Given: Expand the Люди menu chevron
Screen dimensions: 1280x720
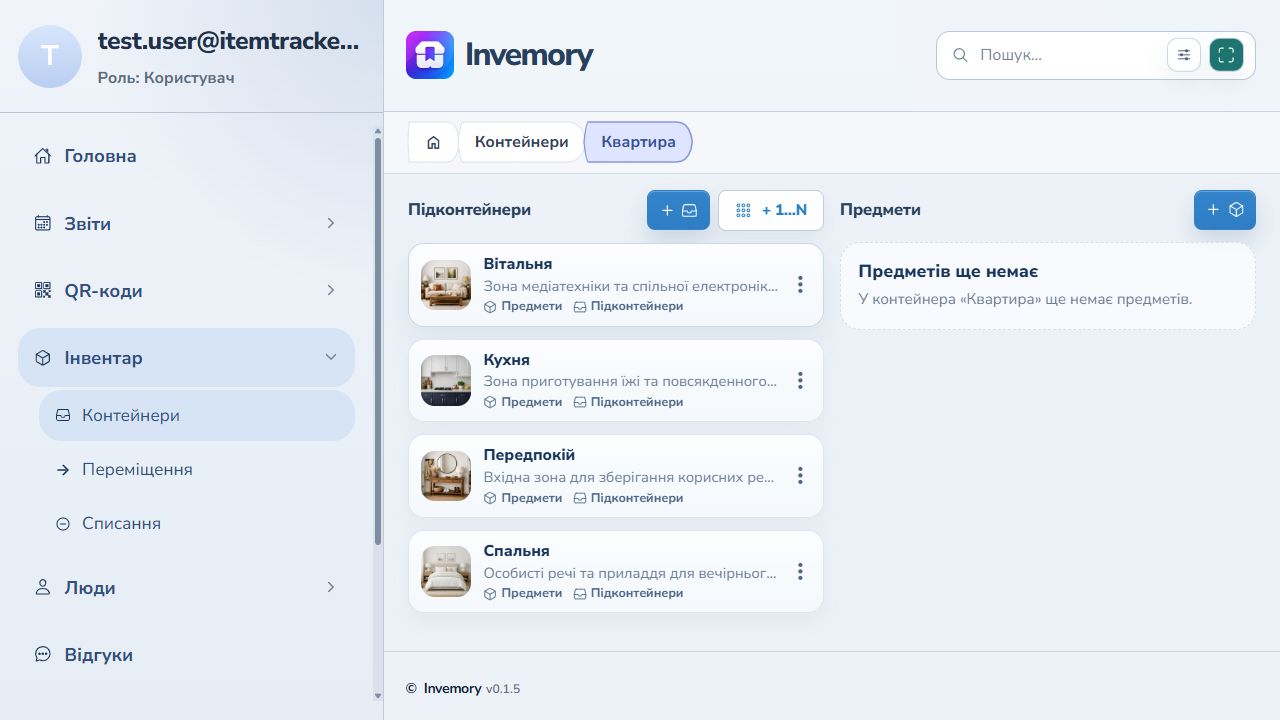Looking at the screenshot, I should click(x=331, y=587).
